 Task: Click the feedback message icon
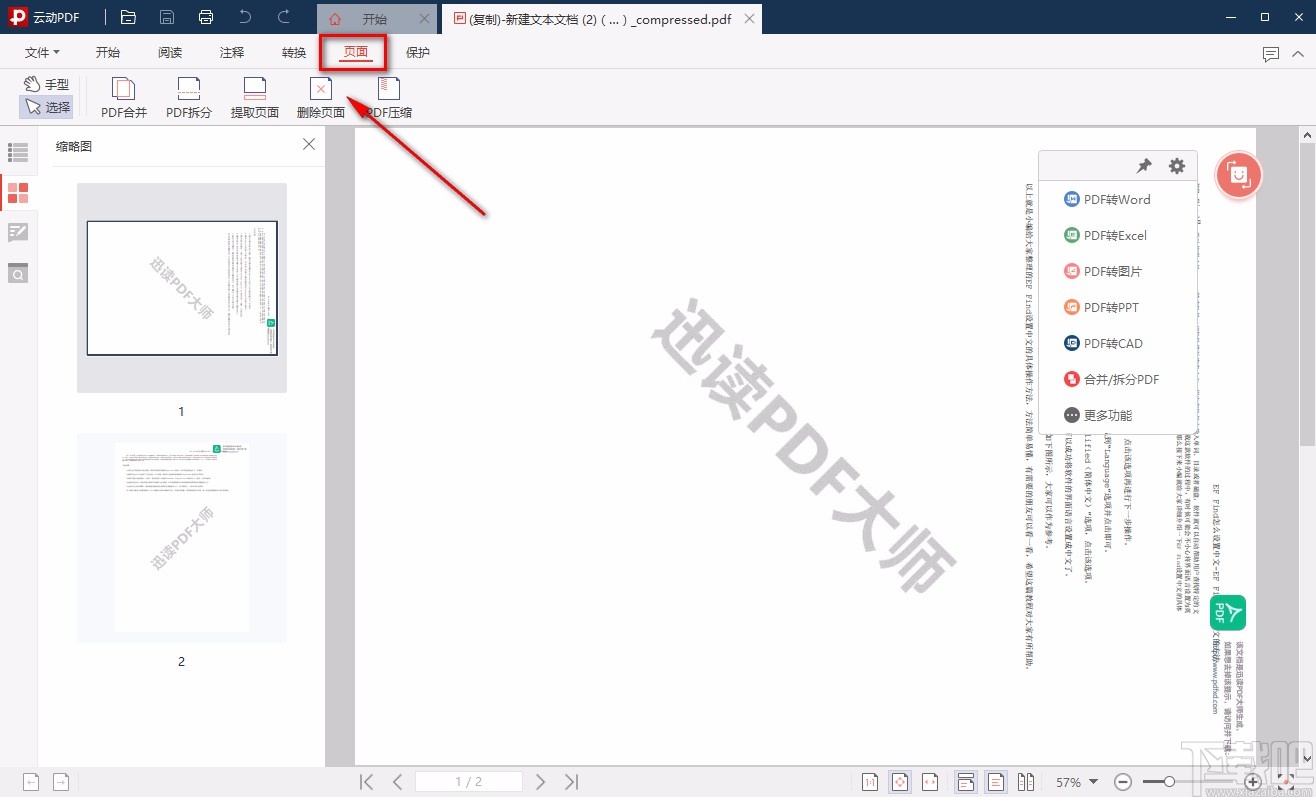[1271, 53]
